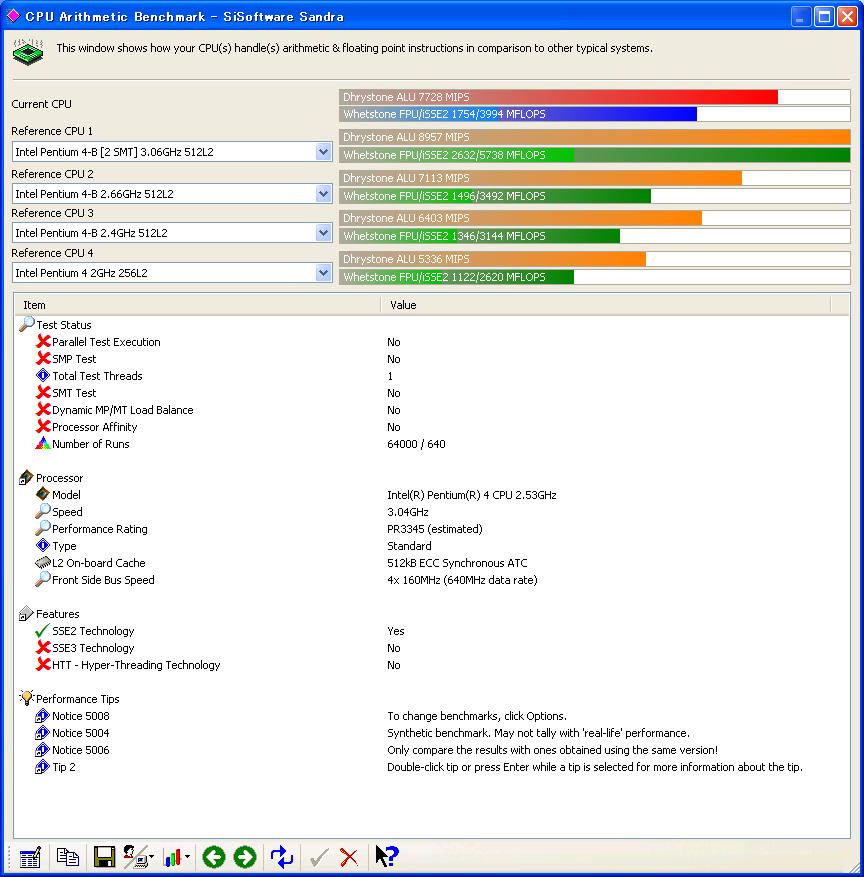Click the magnifier icon beside Test Status
864x877 pixels.
[26, 324]
